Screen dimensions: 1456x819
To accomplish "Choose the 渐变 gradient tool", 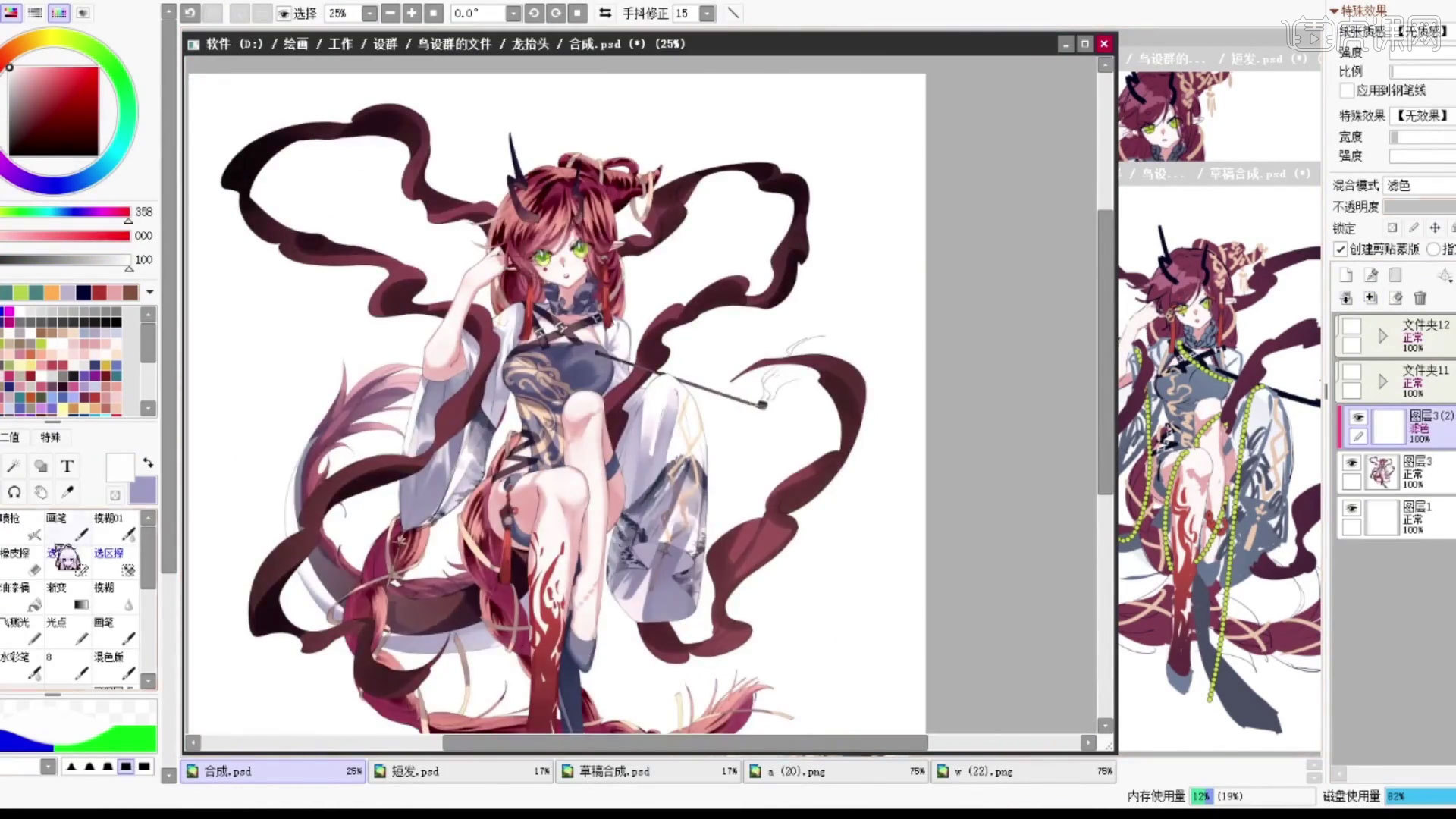I will point(68,597).
